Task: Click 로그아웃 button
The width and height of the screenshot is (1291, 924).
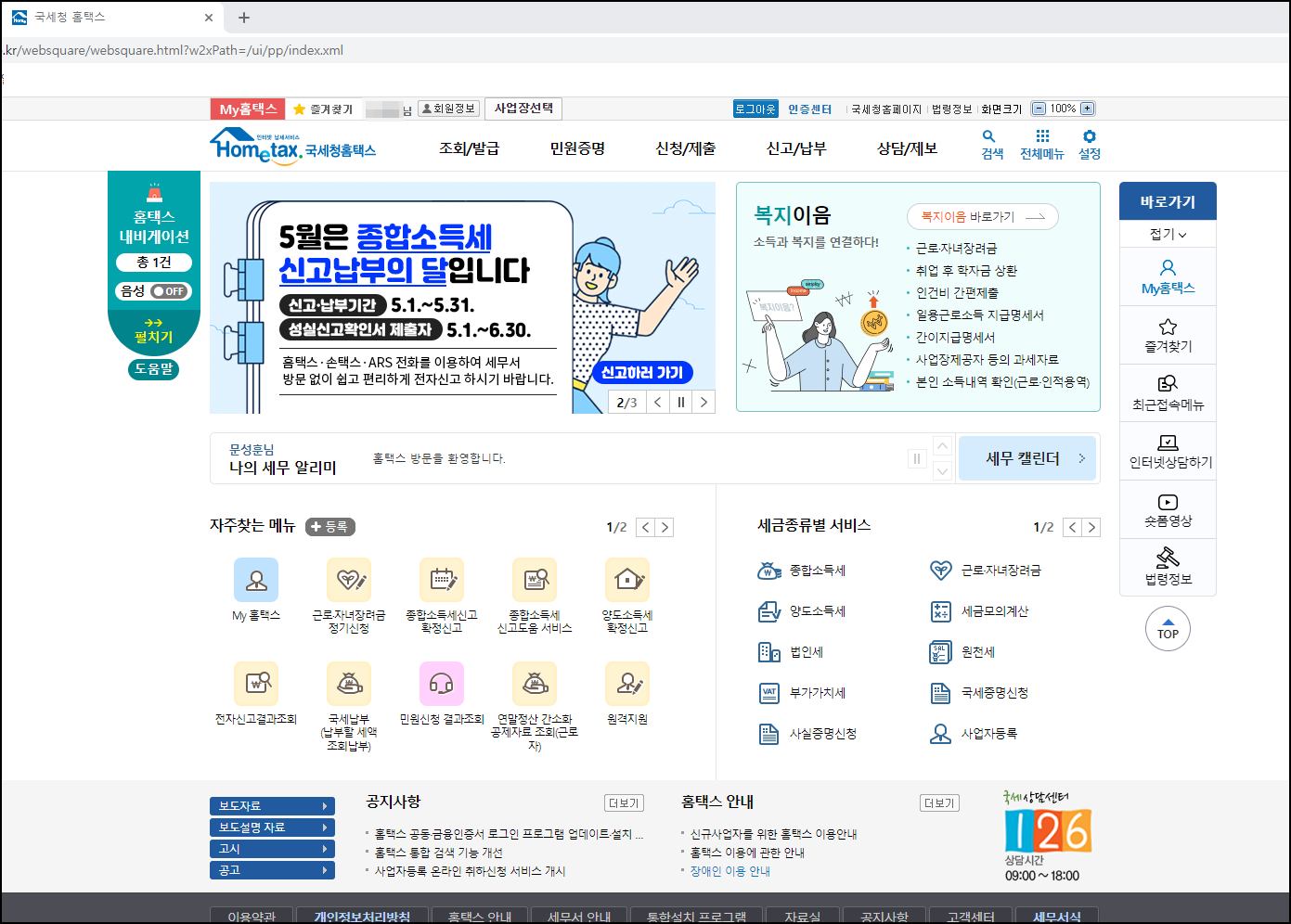Action: (x=755, y=109)
